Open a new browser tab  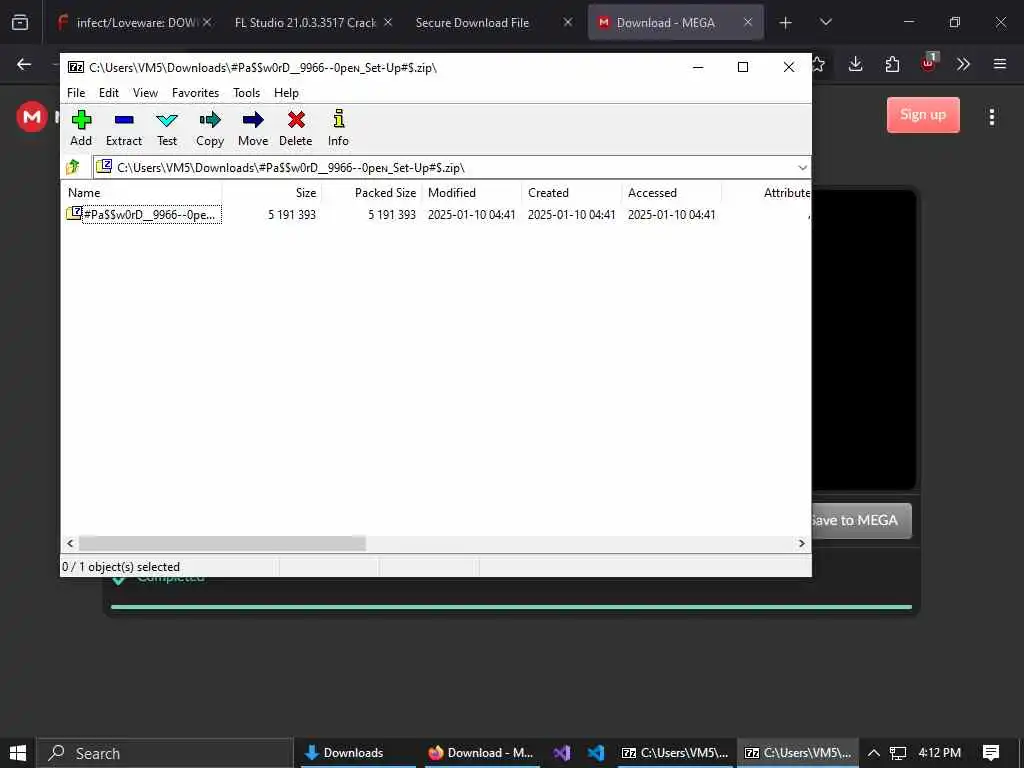tap(785, 23)
